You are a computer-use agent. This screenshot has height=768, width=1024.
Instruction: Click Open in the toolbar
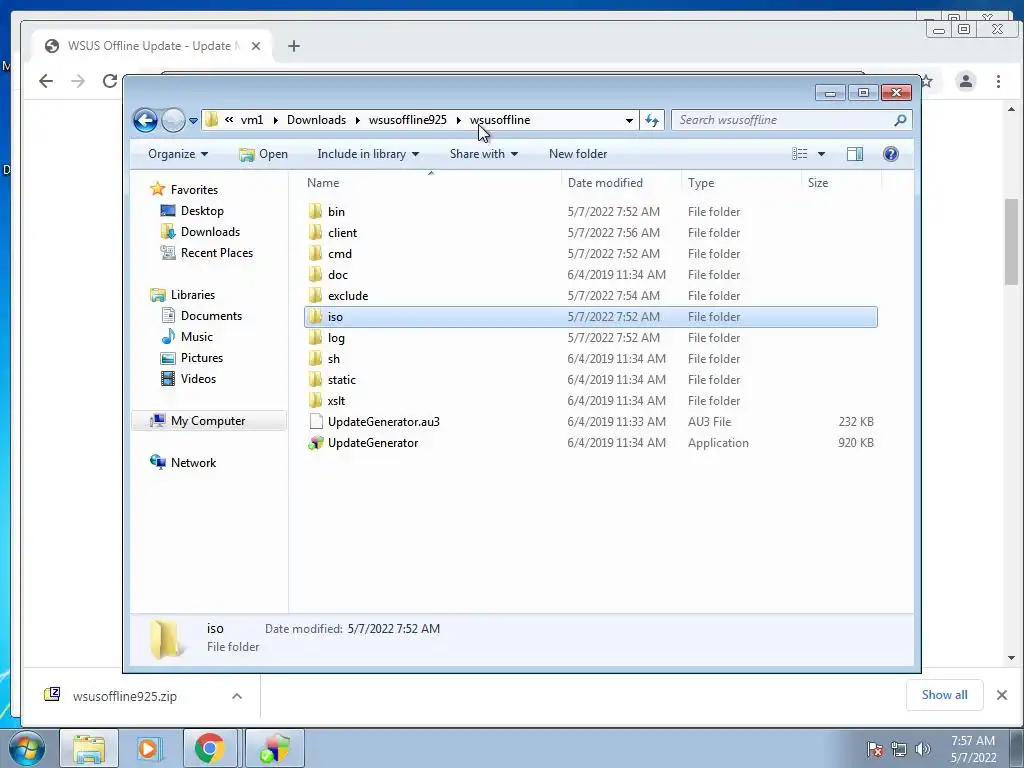point(263,154)
